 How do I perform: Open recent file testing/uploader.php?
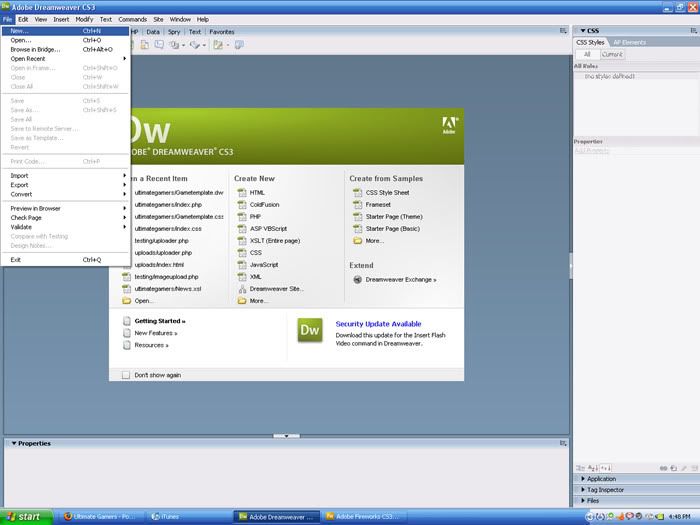coord(162,241)
